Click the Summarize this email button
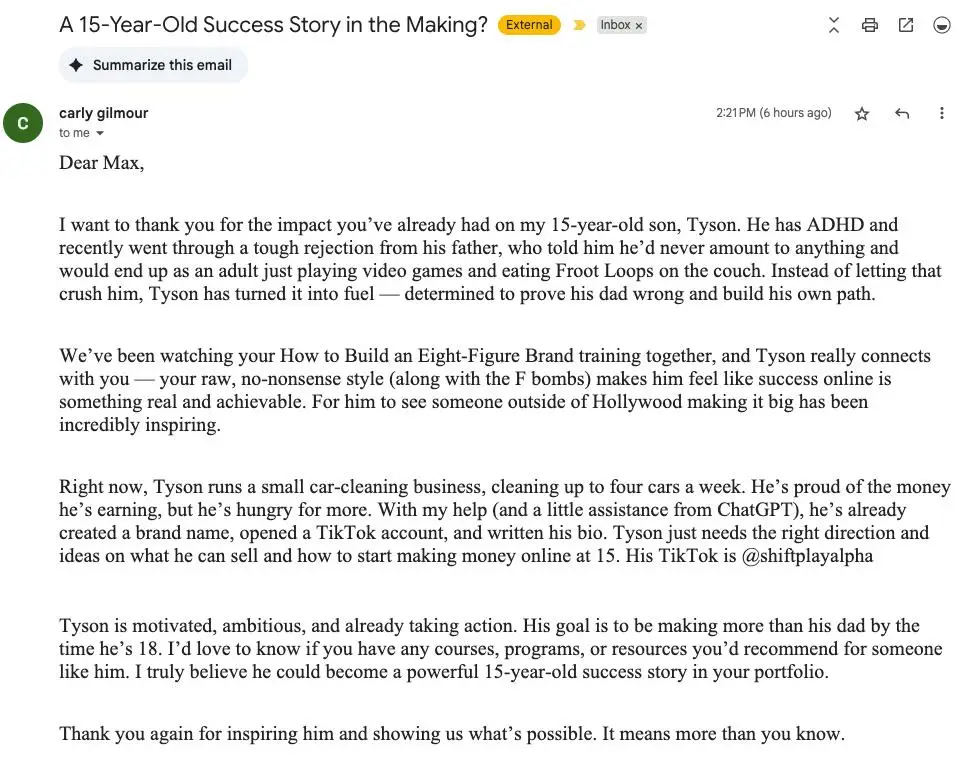The image size is (960, 761). (153, 65)
